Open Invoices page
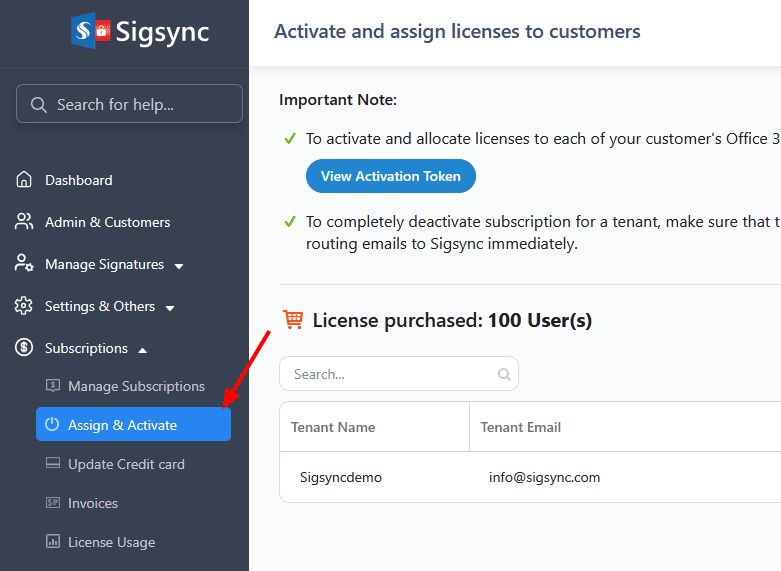Viewport: 781px width, 571px height. point(93,503)
